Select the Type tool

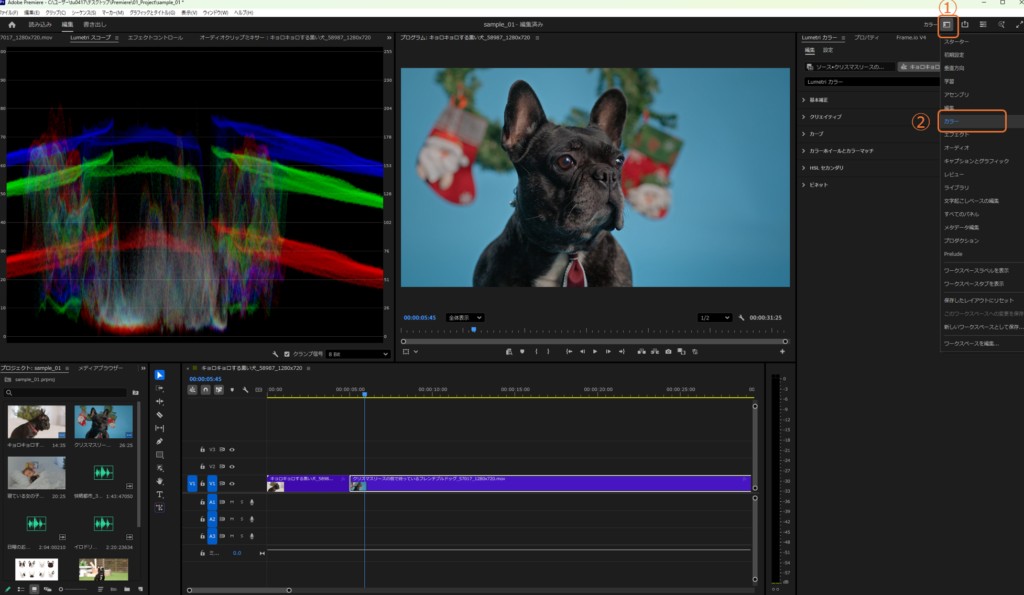point(160,494)
